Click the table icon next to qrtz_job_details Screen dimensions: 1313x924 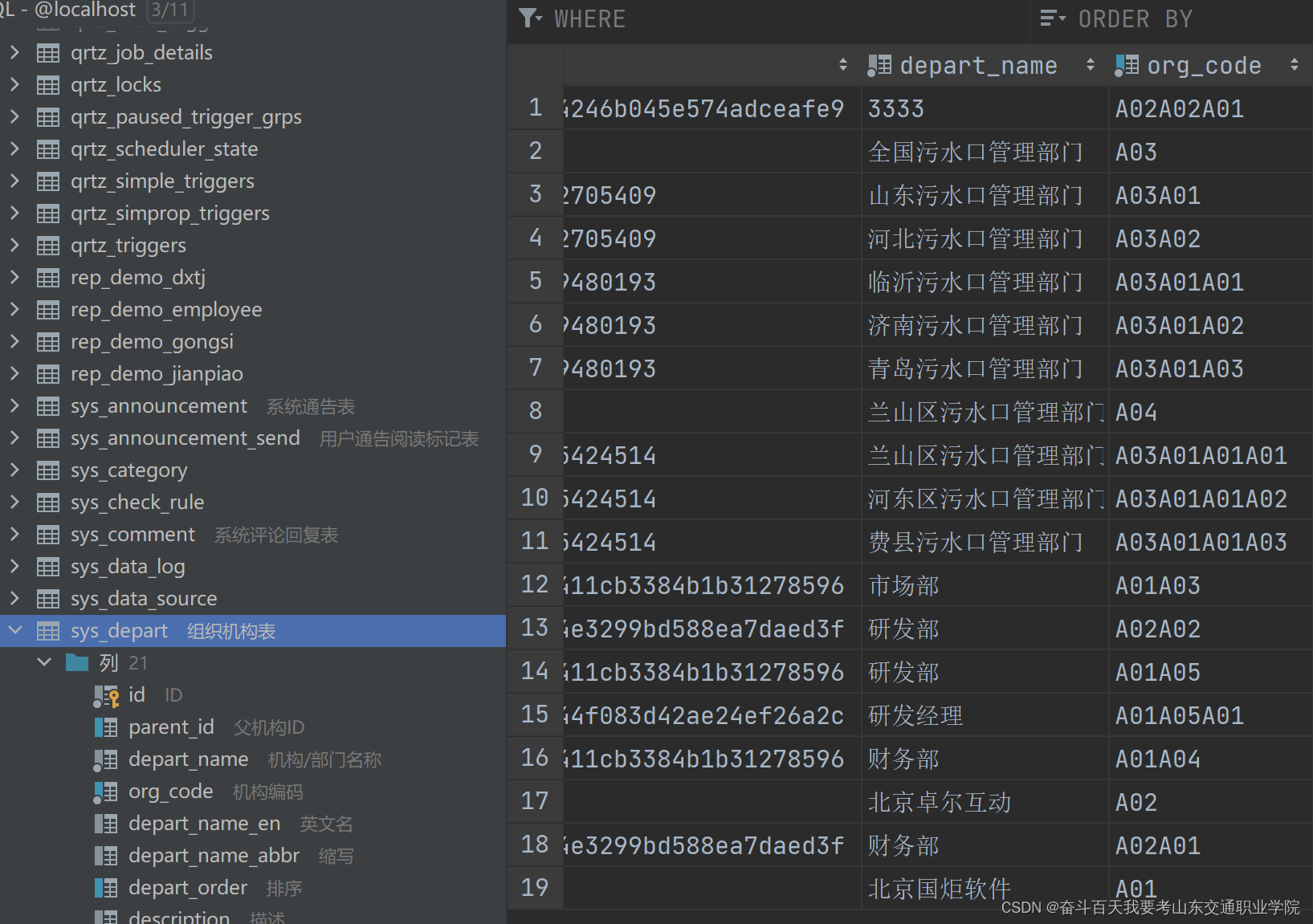tap(48, 53)
